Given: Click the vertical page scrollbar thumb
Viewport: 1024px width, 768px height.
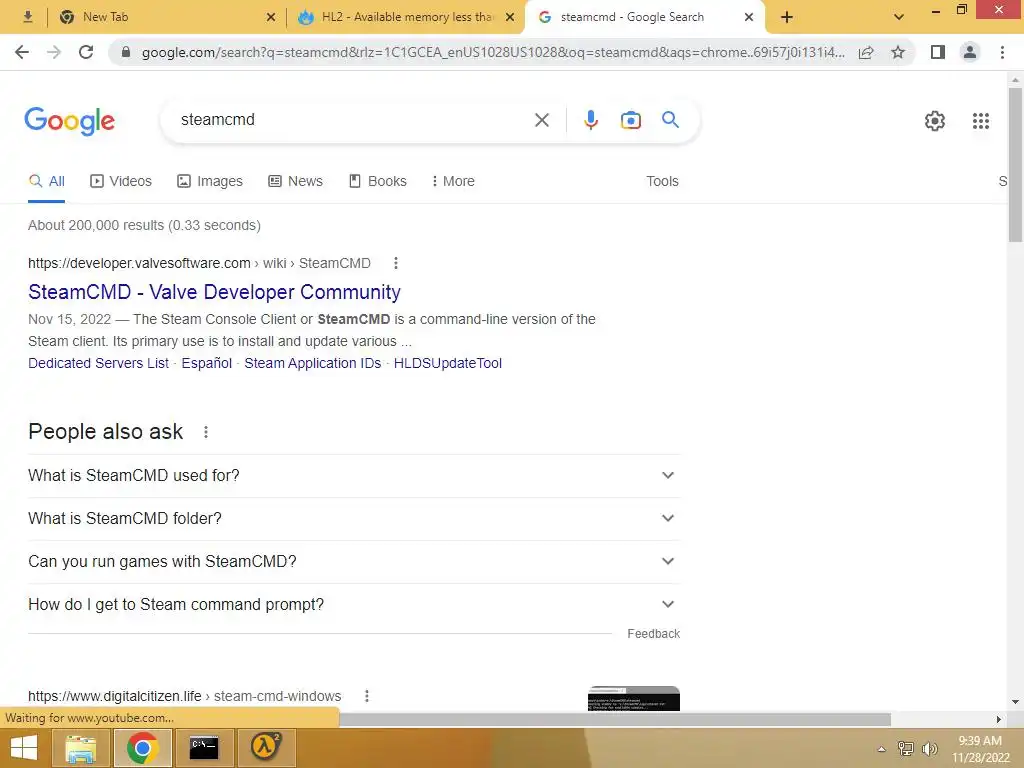Looking at the screenshot, I should click(1015, 165).
